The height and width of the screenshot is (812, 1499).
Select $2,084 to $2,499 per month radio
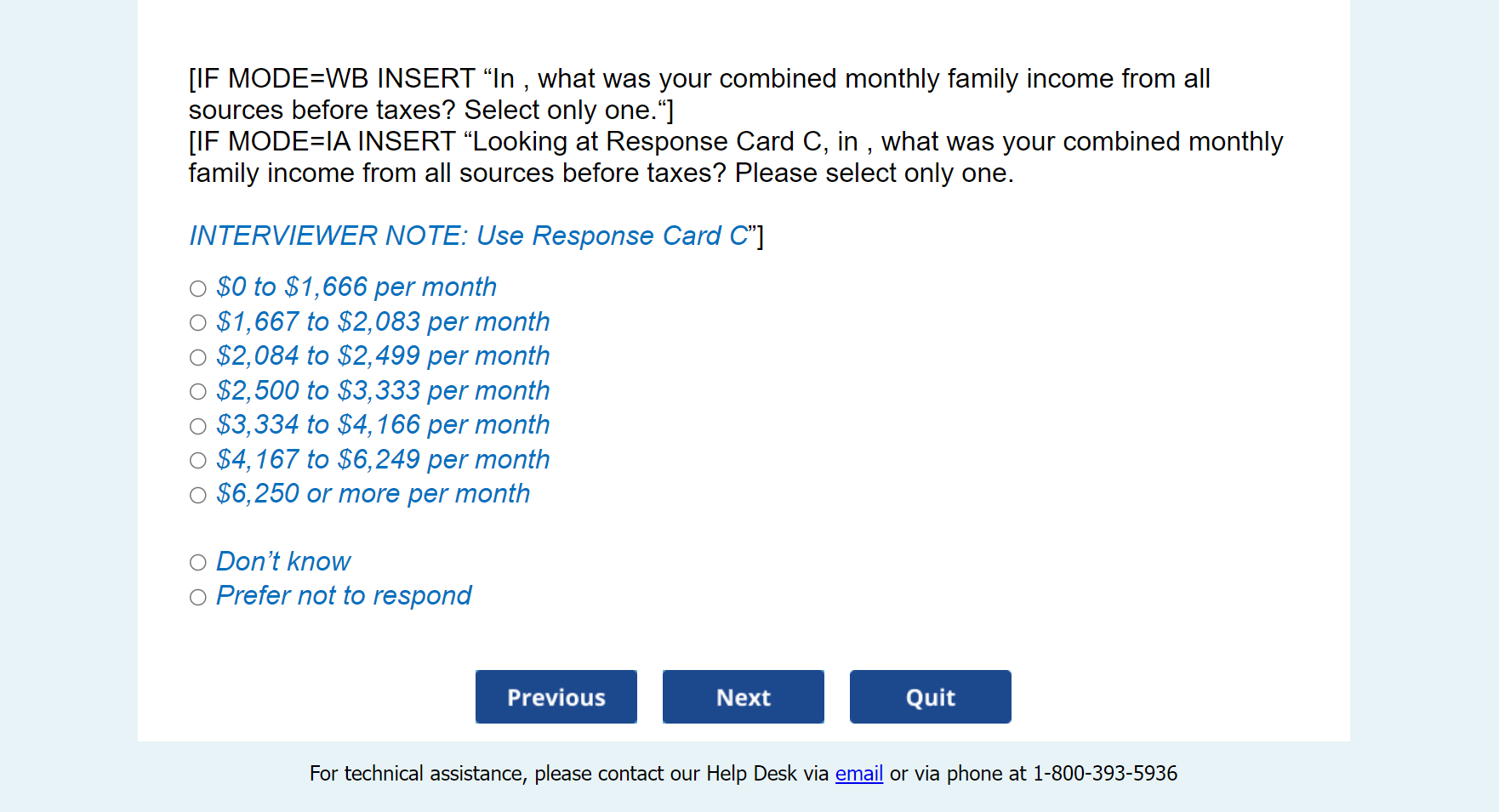point(198,358)
